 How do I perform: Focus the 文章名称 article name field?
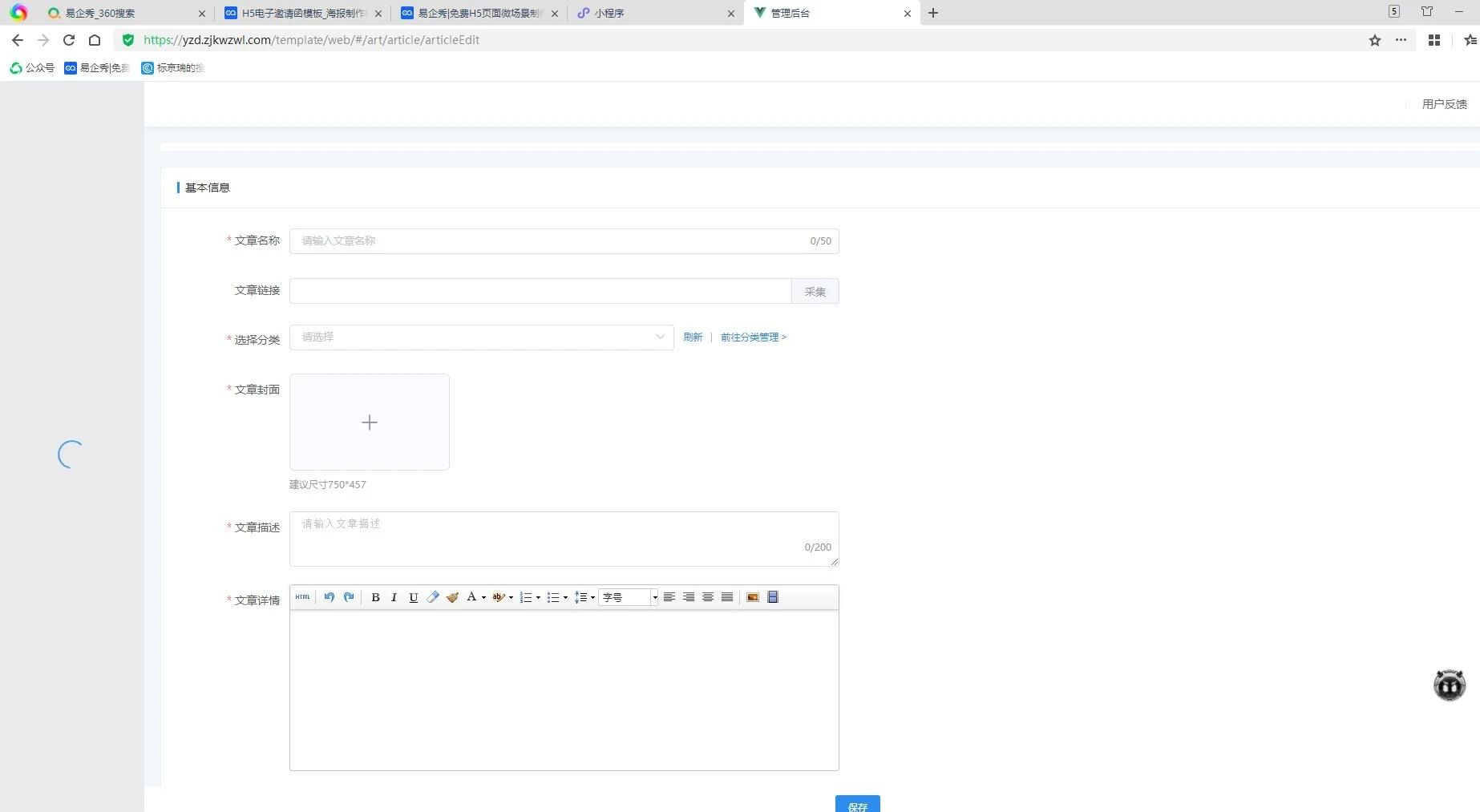point(564,241)
